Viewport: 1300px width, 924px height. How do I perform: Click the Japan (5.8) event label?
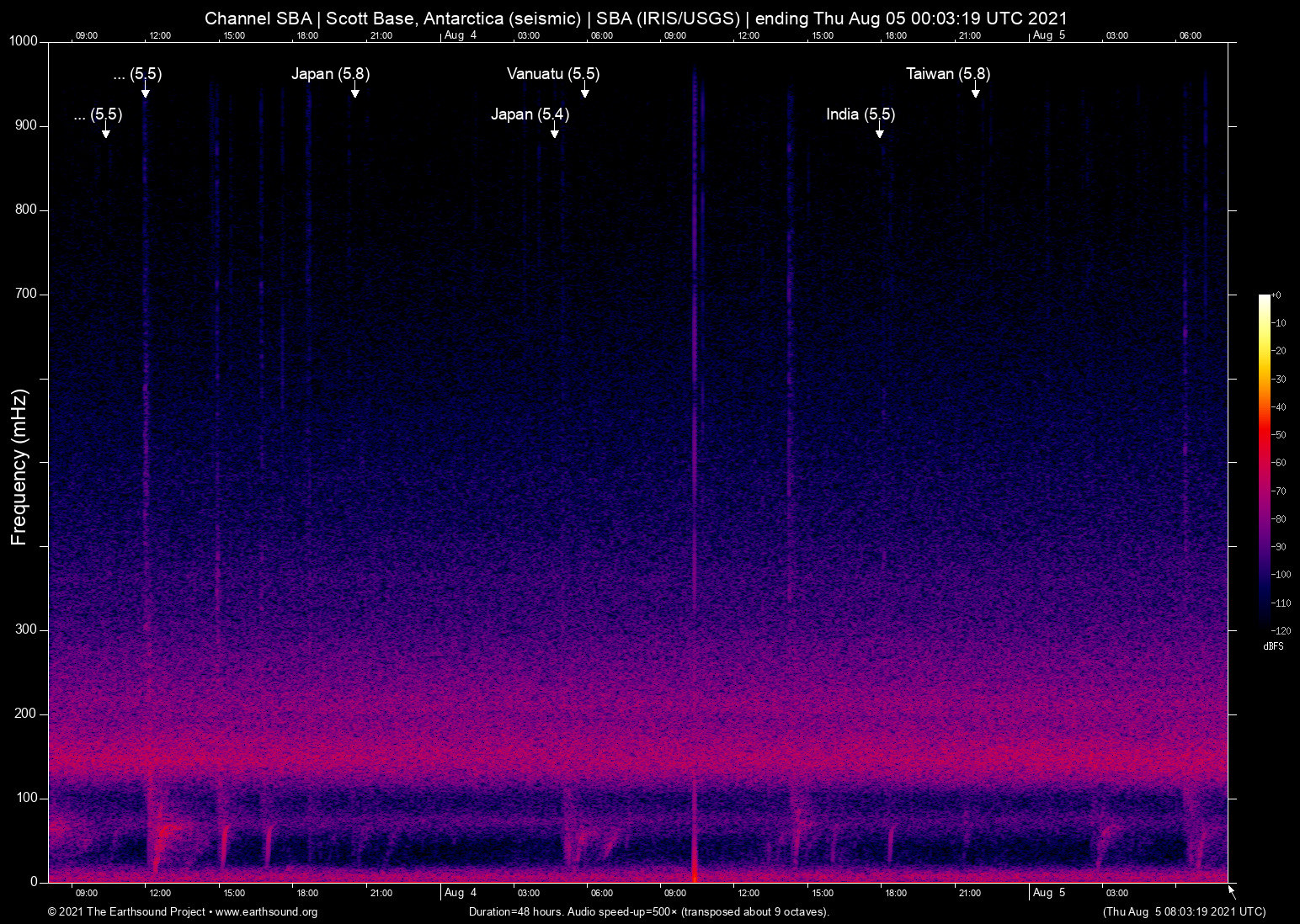click(330, 74)
